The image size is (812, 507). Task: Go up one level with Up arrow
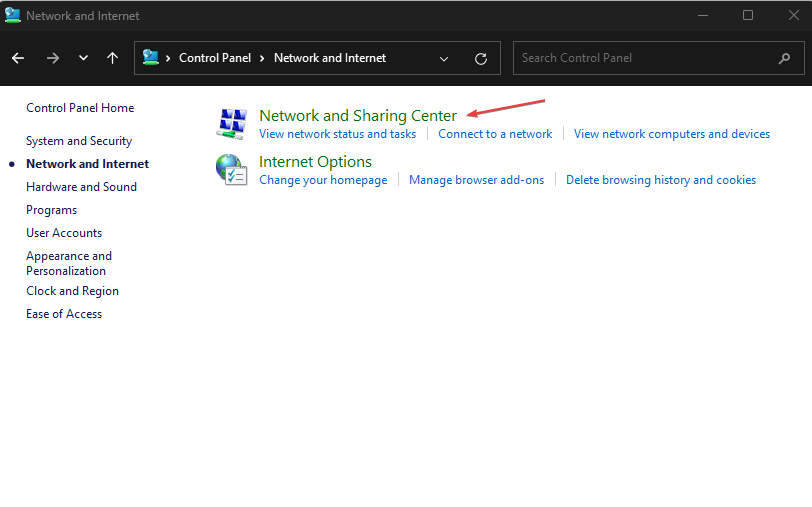click(x=112, y=58)
